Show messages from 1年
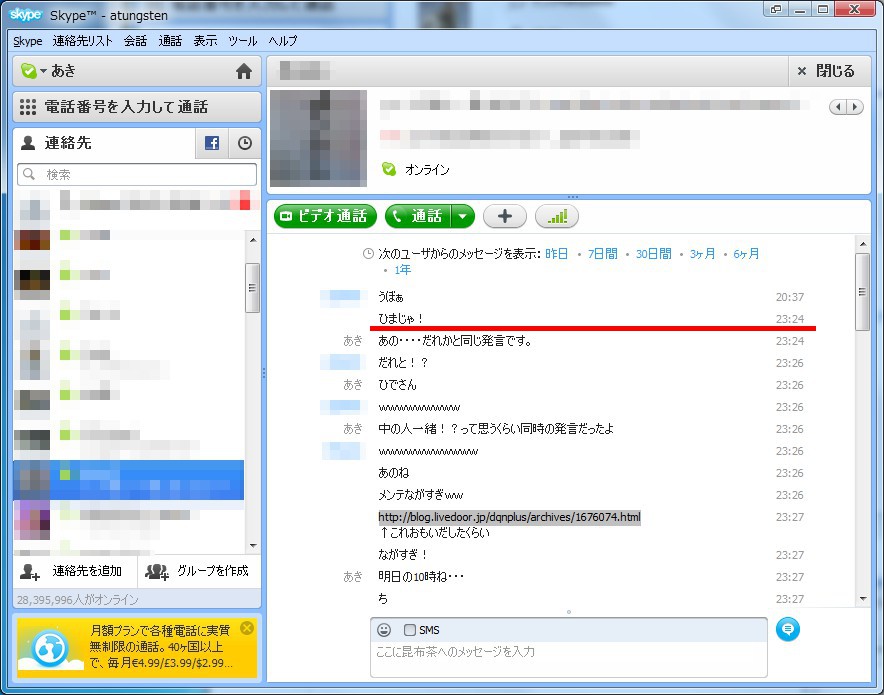This screenshot has width=884, height=695. 403,270
